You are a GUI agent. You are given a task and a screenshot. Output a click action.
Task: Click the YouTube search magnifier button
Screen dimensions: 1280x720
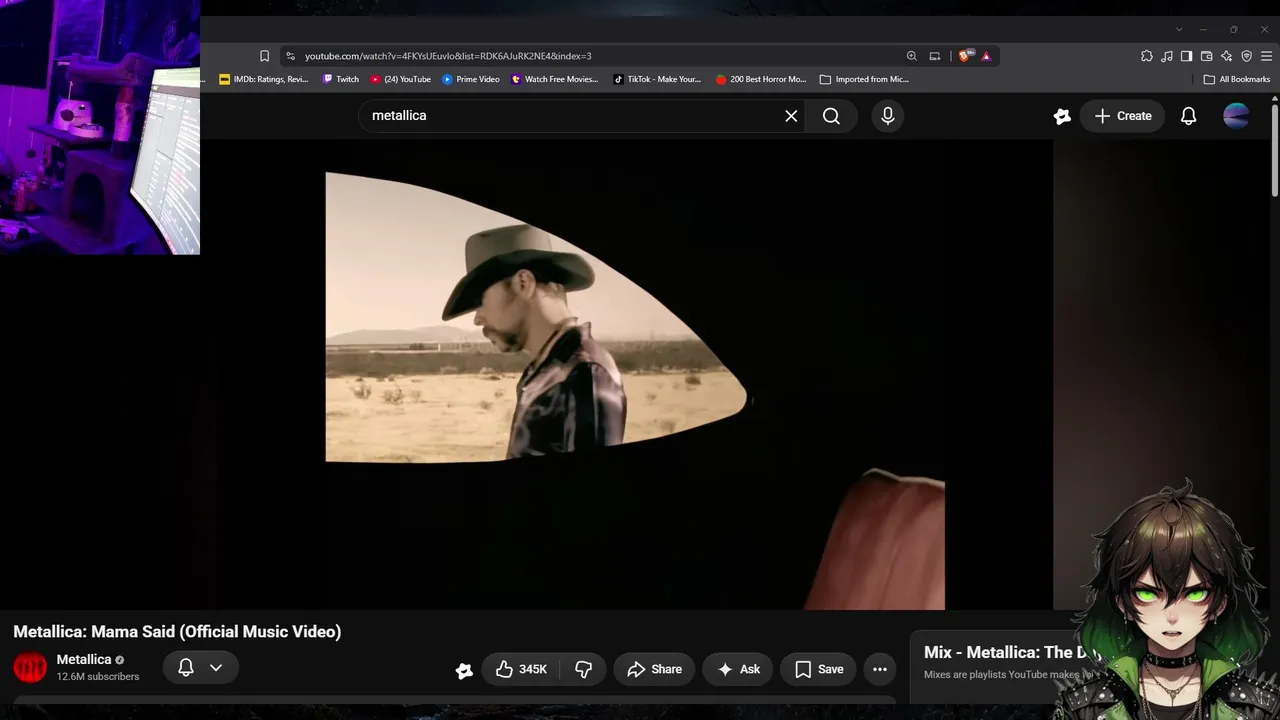point(831,116)
